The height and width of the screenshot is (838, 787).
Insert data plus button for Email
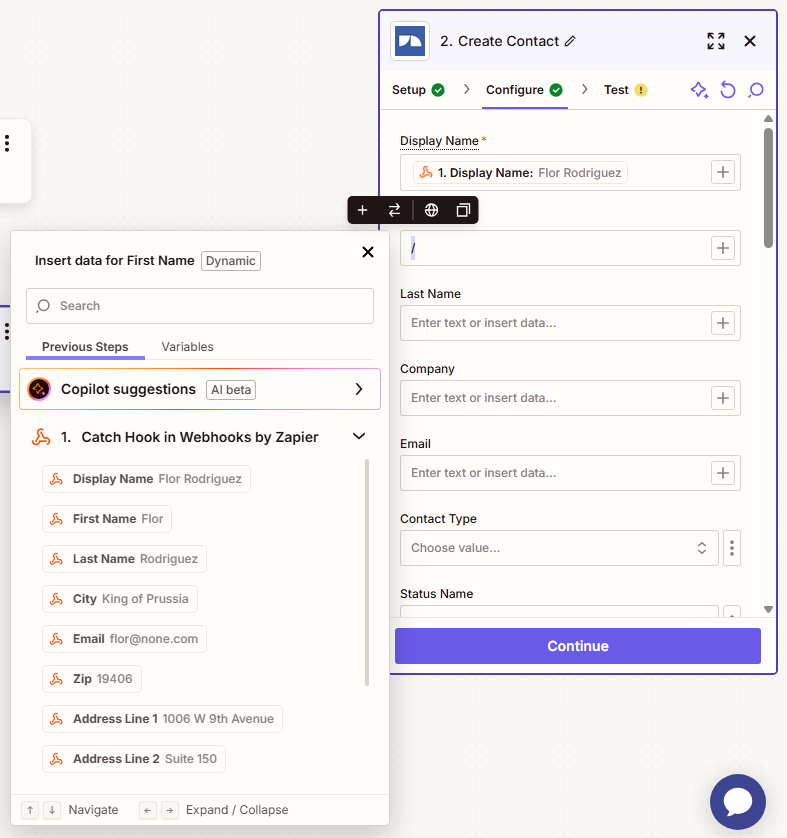pyautogui.click(x=723, y=473)
